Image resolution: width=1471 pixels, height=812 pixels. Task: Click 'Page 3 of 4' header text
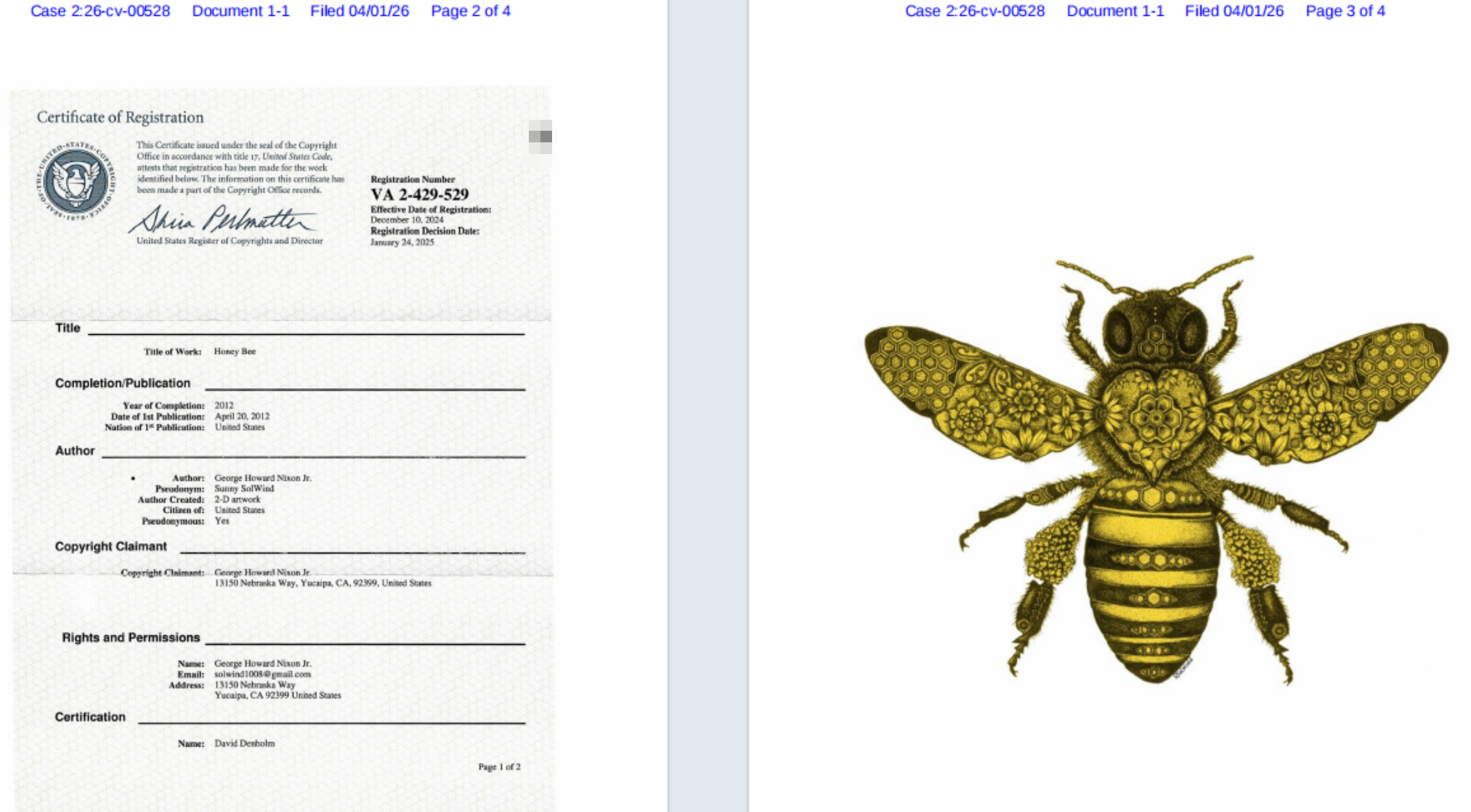pos(1345,11)
